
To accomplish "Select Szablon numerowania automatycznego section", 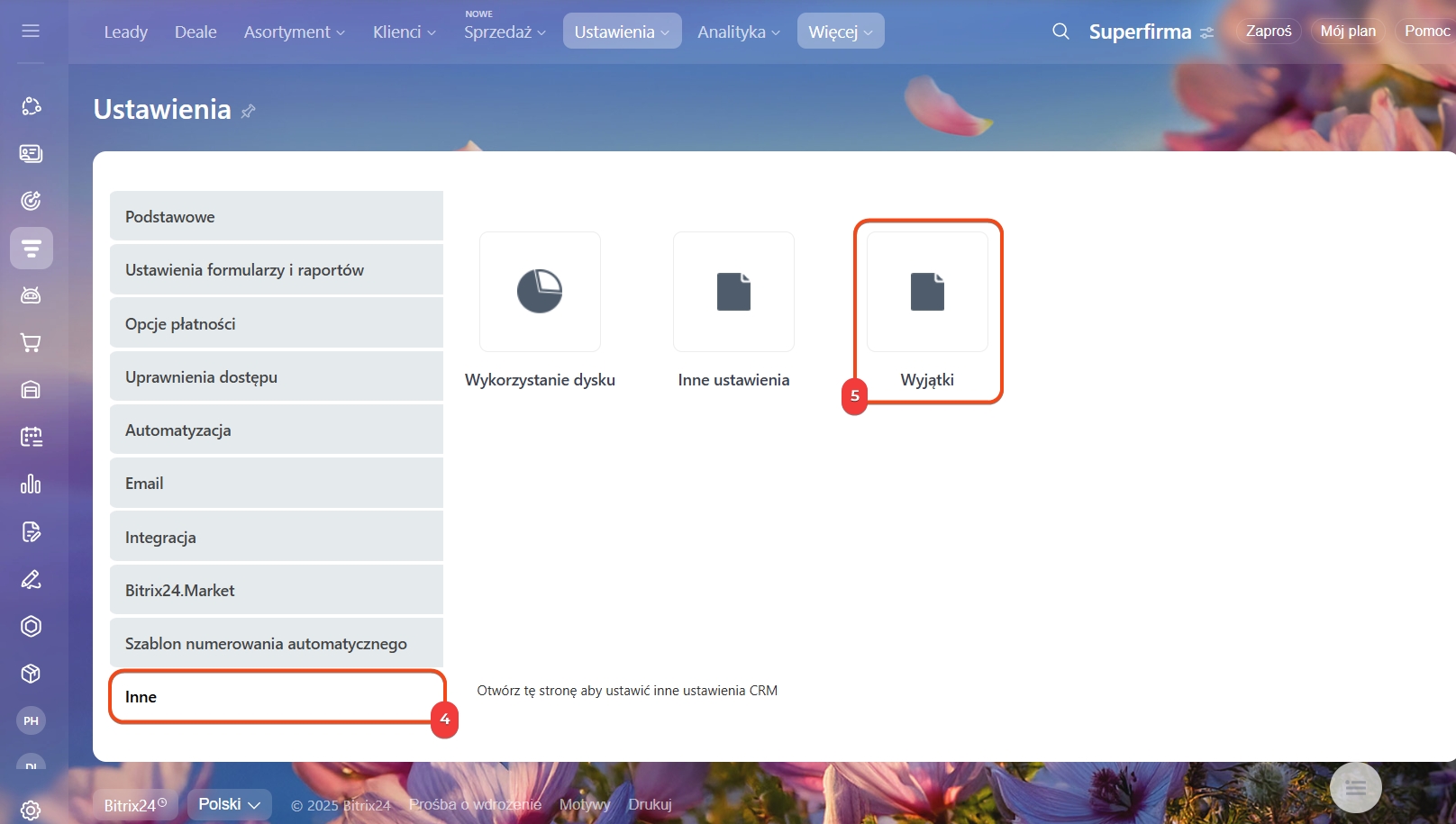I will point(277,643).
